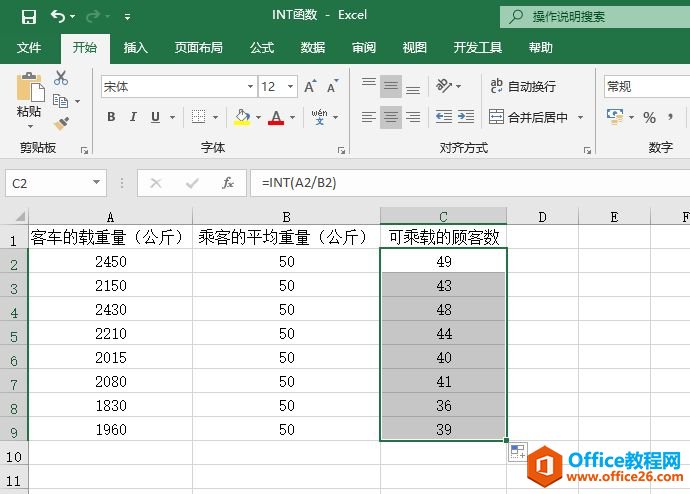Toggle Bold formatting

pos(111,117)
